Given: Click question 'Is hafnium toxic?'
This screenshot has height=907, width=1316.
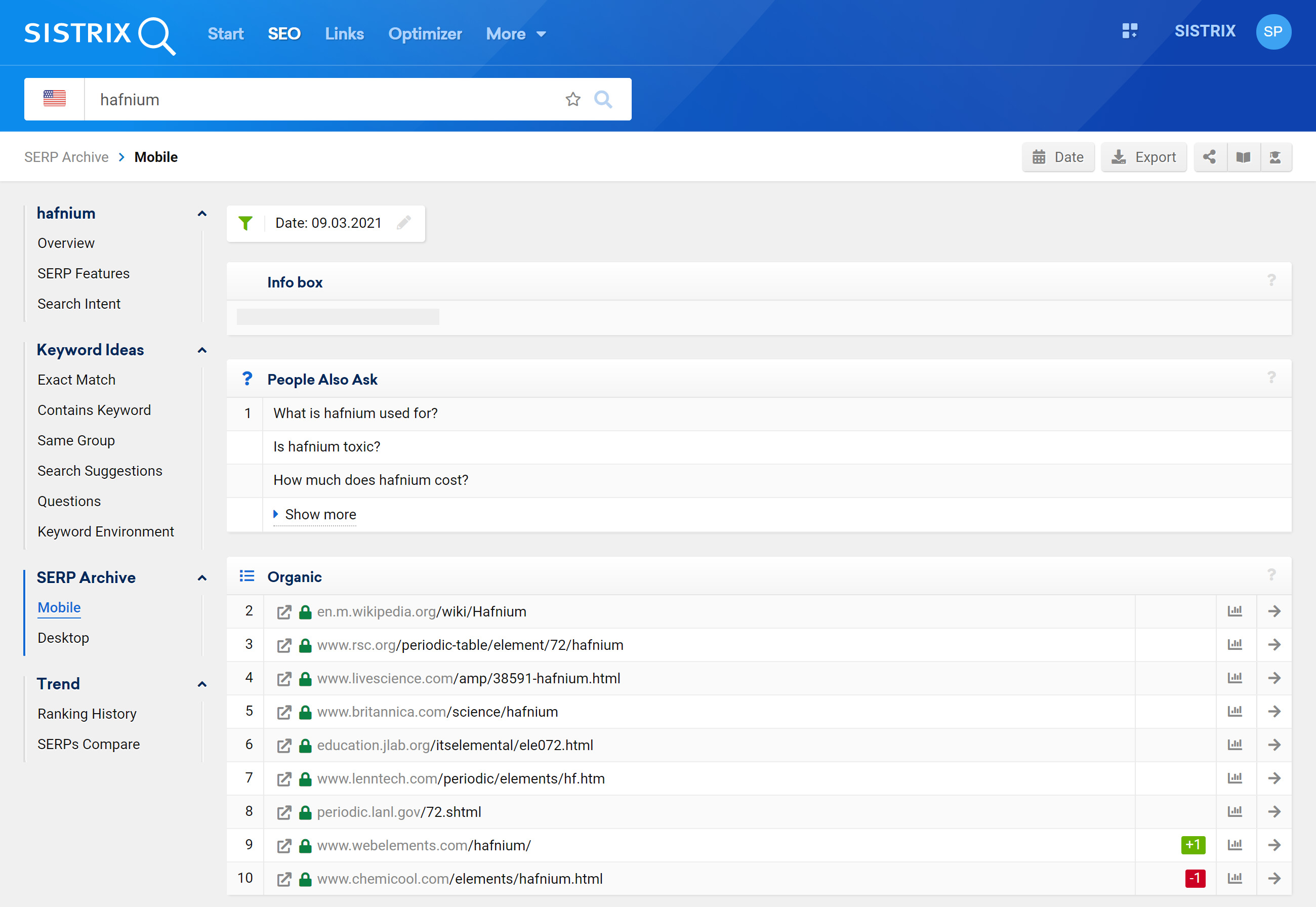Looking at the screenshot, I should point(327,447).
